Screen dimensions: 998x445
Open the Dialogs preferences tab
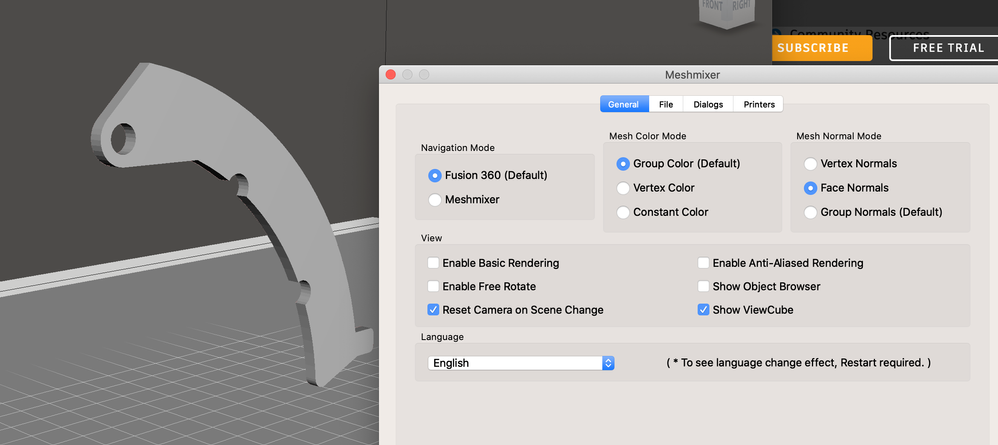708,104
